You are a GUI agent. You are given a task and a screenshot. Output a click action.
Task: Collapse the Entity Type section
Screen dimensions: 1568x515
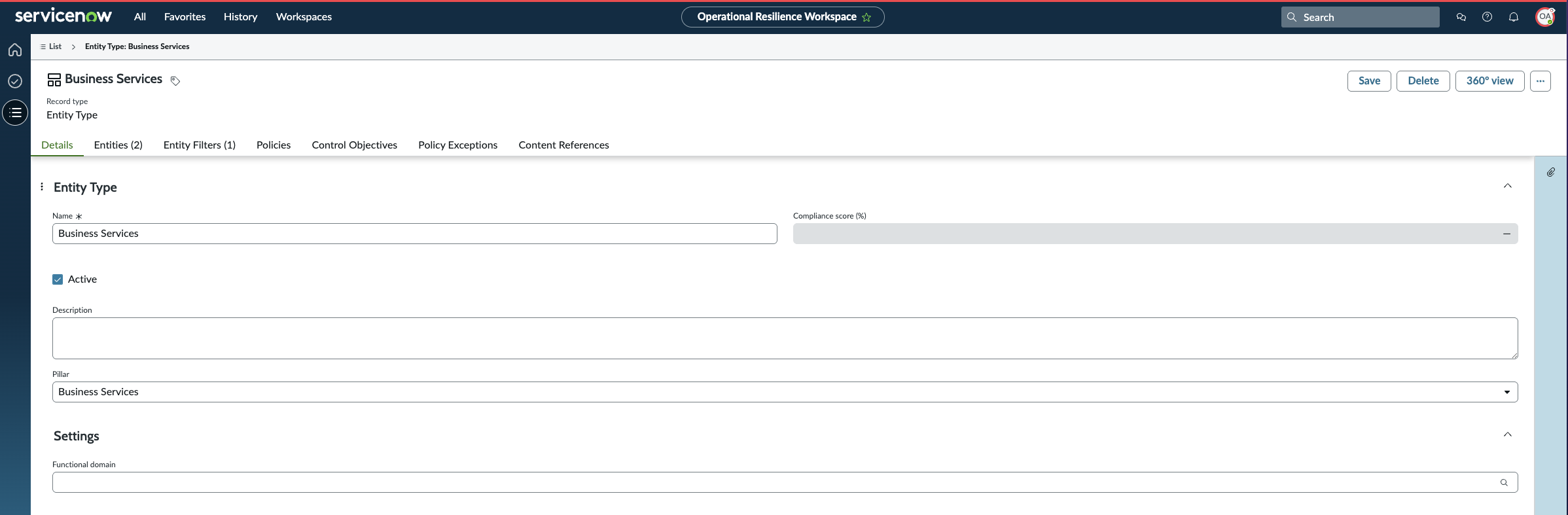tap(1508, 186)
